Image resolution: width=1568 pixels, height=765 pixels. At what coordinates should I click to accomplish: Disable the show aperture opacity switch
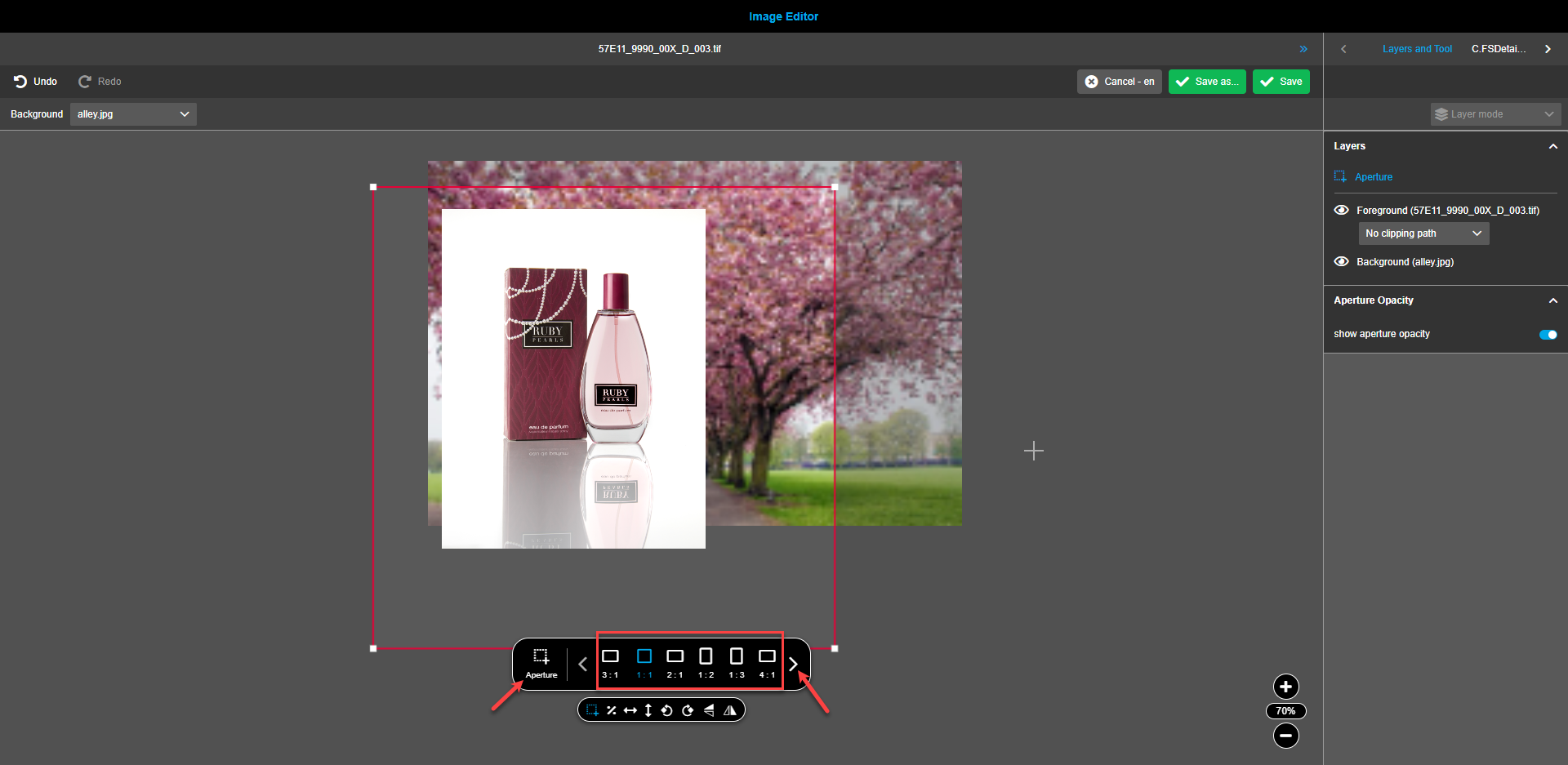tap(1548, 334)
